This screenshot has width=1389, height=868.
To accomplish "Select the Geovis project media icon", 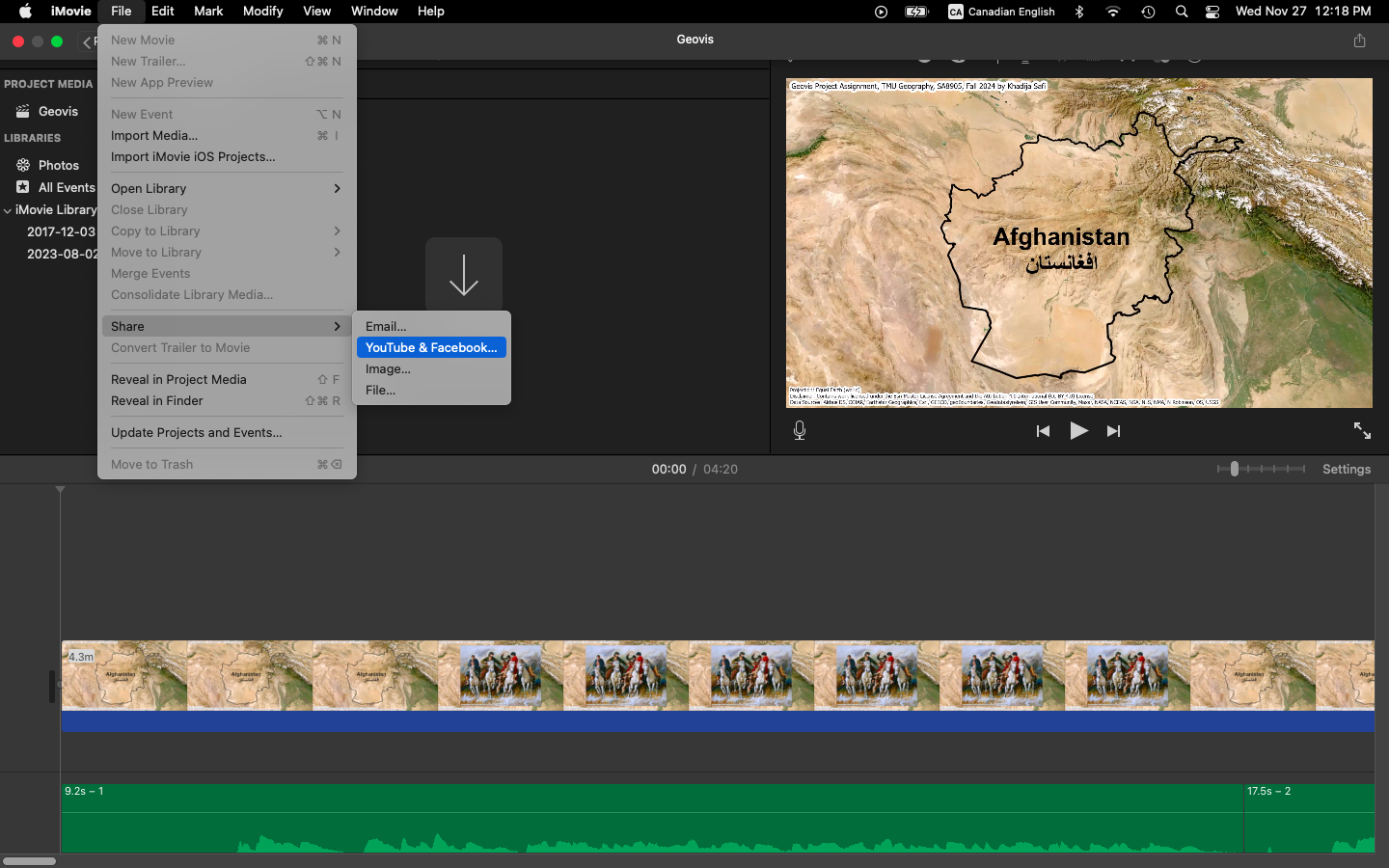I will point(25,111).
